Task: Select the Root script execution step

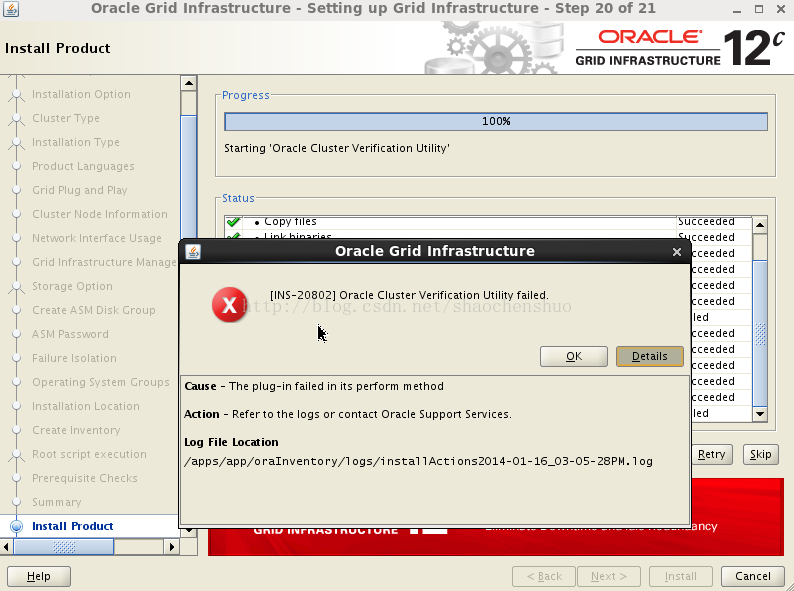Action: pyautogui.click(x=89, y=454)
